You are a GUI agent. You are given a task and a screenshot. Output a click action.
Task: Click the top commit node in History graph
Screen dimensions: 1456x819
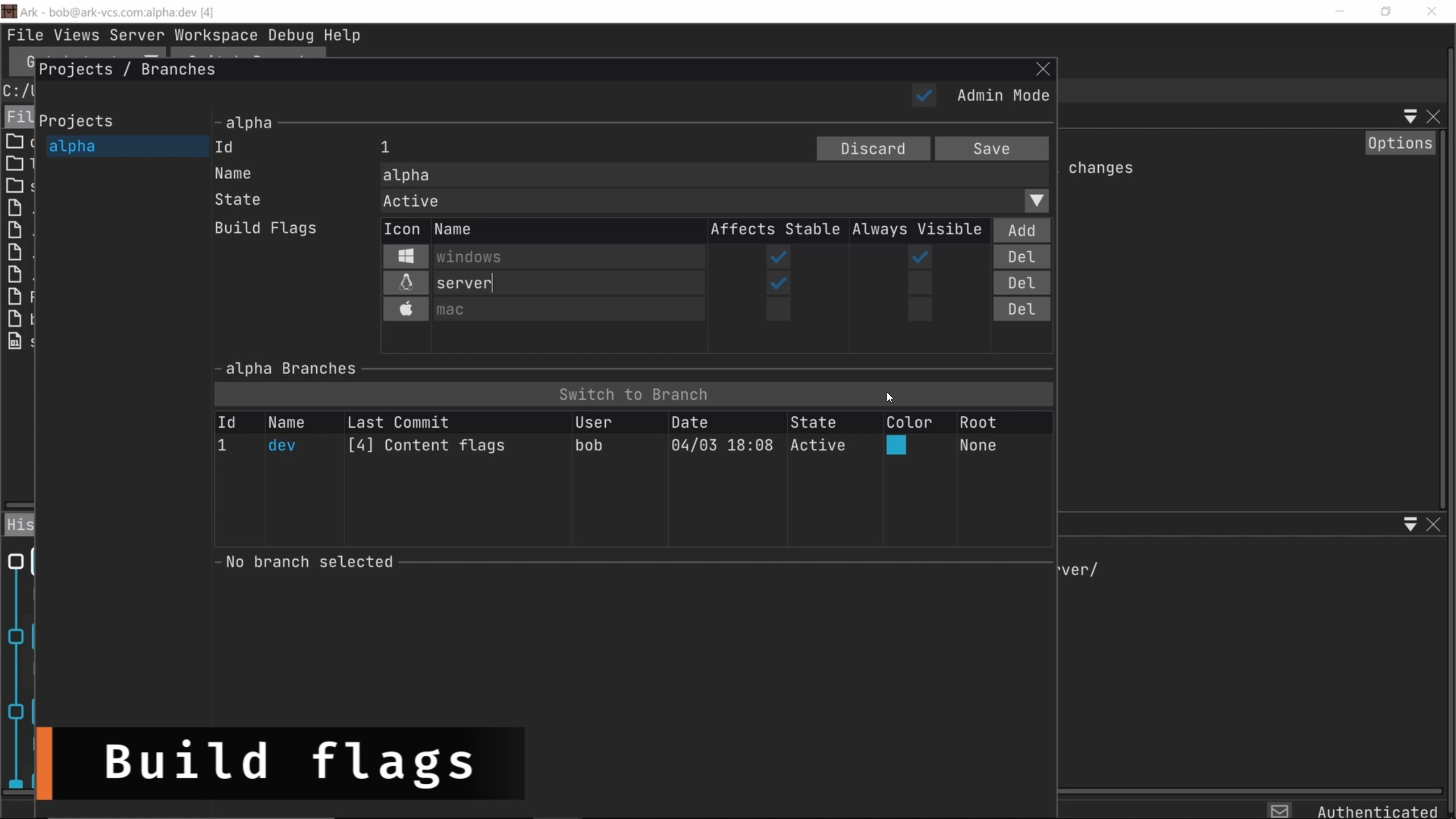coord(16,562)
